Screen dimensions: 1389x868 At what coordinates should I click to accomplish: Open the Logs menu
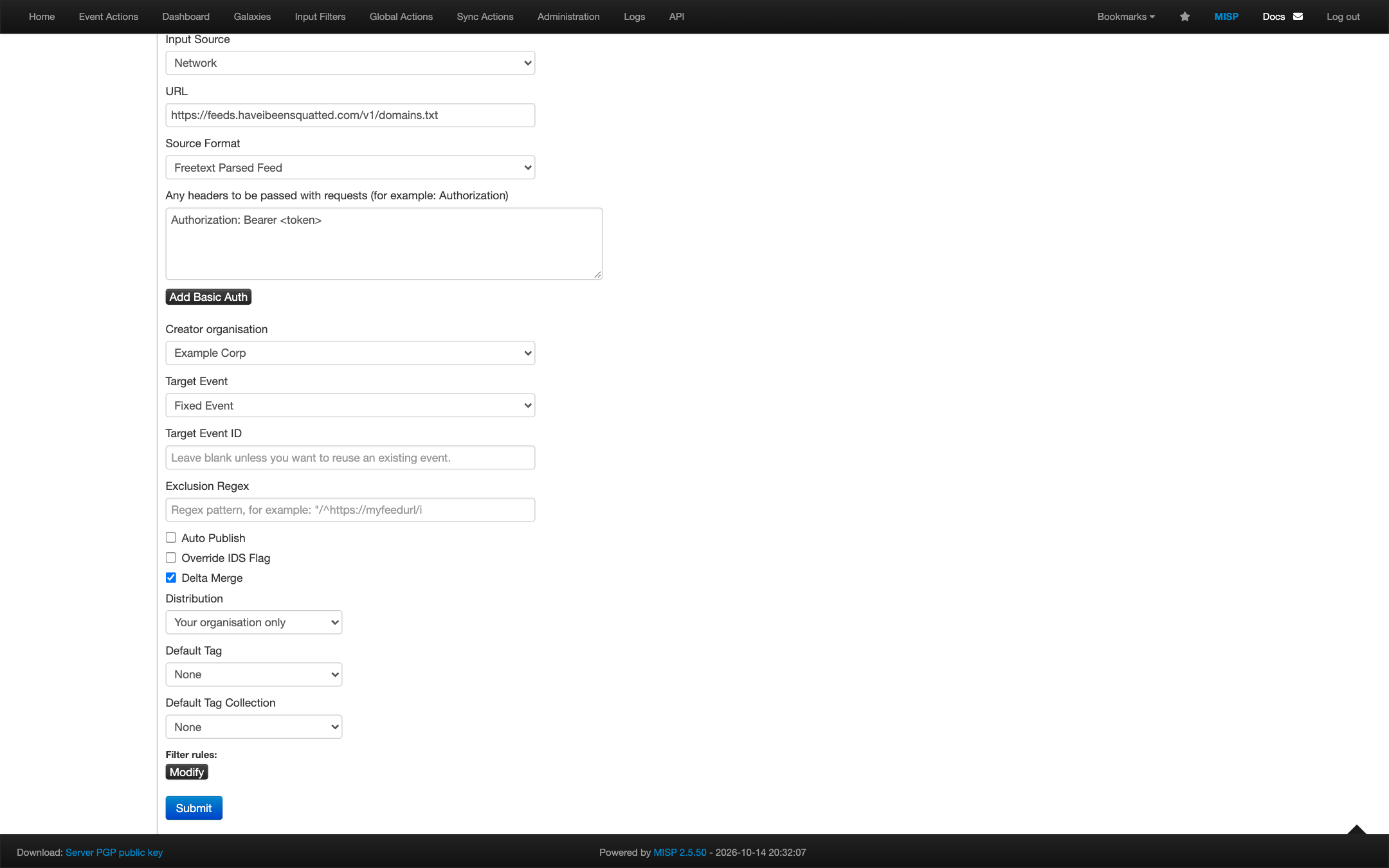click(634, 17)
